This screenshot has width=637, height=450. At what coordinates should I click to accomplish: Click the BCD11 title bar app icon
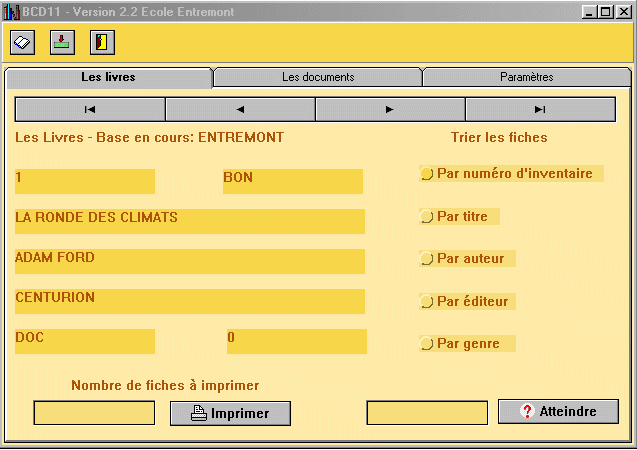tap(12, 10)
